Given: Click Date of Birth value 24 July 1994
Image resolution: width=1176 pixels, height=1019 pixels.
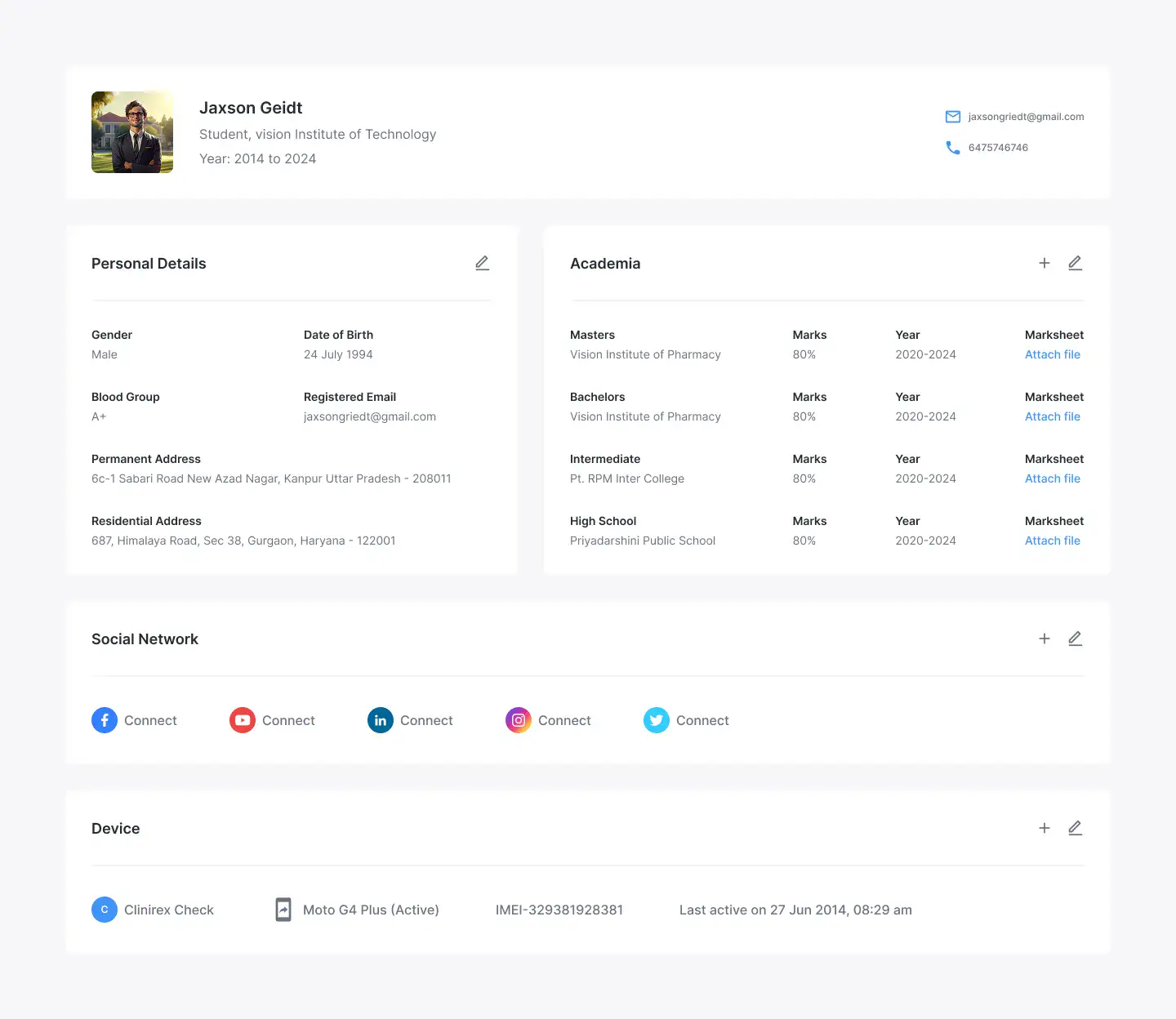Looking at the screenshot, I should point(338,354).
